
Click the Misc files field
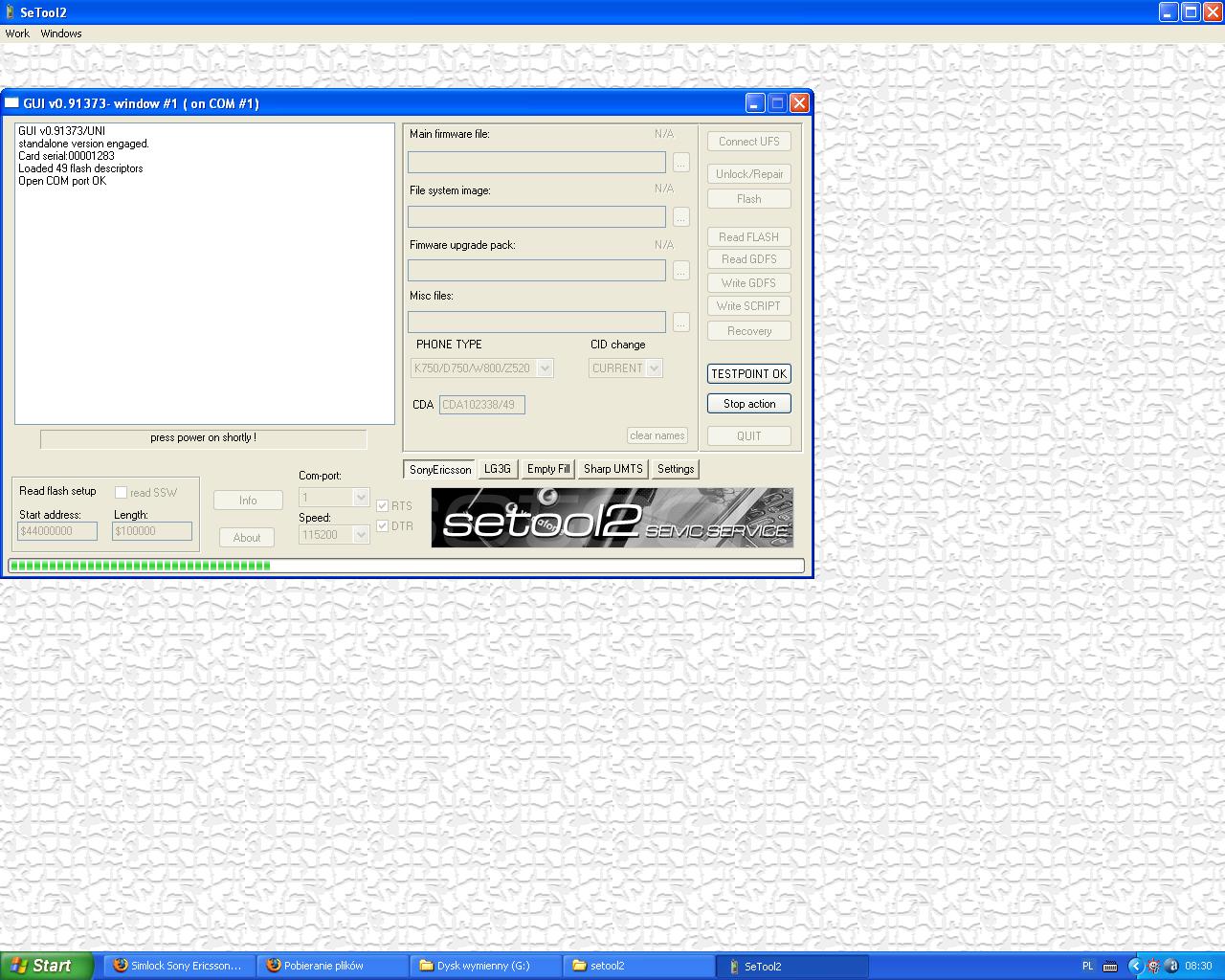(x=537, y=323)
